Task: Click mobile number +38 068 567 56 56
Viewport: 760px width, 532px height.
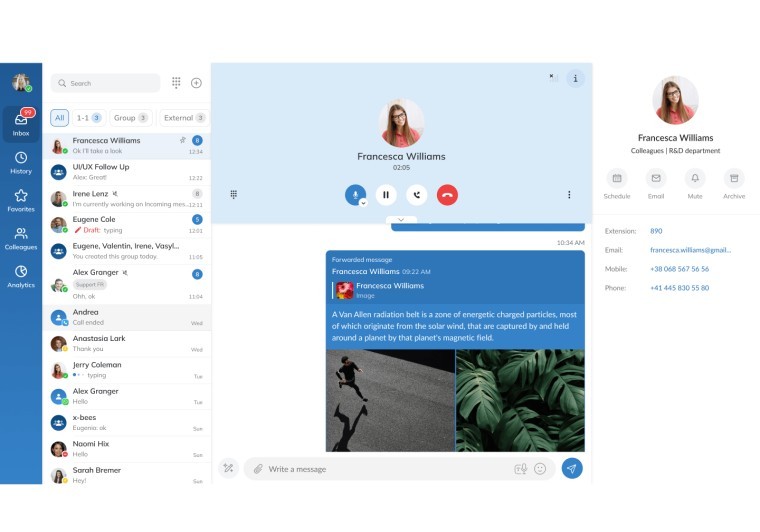Action: [680, 269]
